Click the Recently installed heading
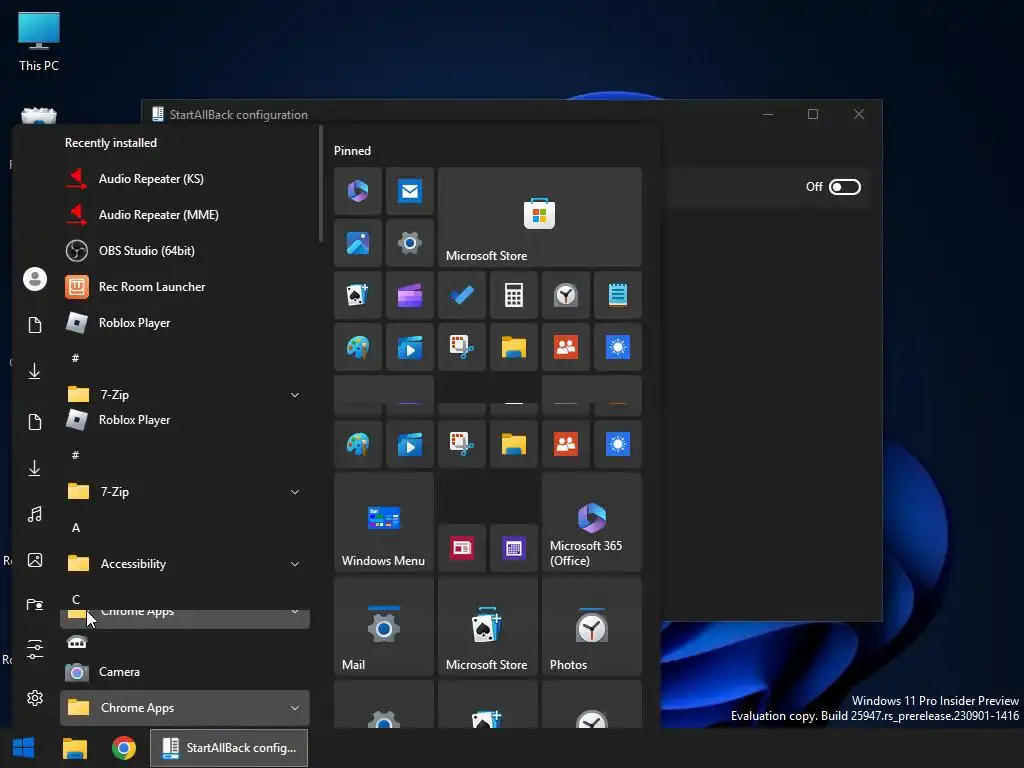 [x=111, y=143]
